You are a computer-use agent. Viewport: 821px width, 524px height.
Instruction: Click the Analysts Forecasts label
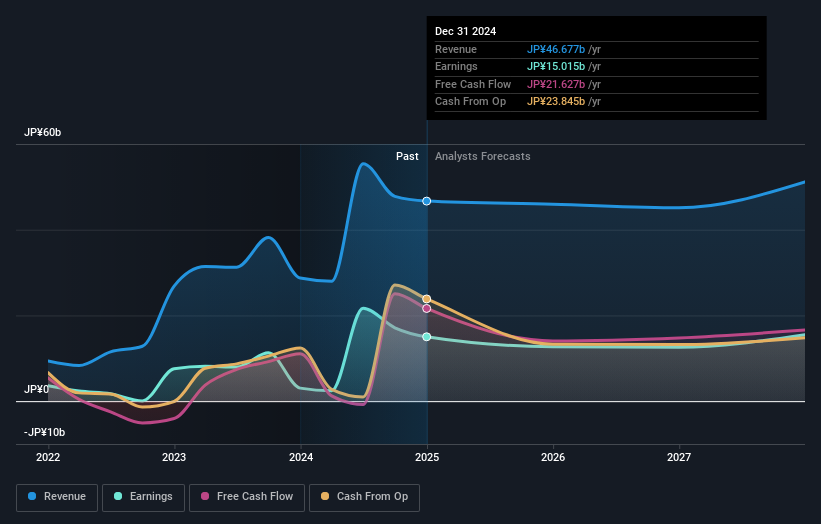pos(483,157)
